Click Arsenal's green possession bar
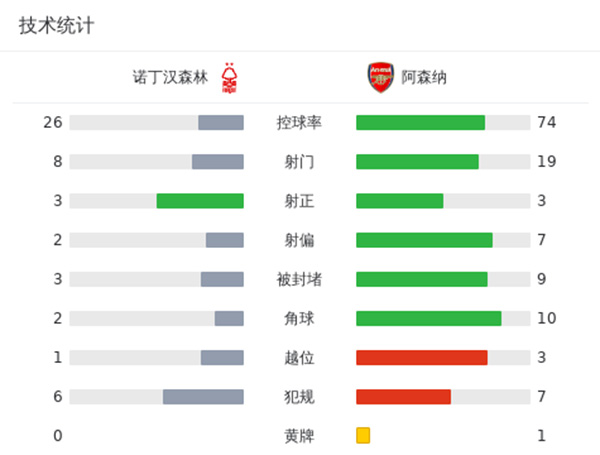The height and width of the screenshot is (455, 600). (420, 123)
